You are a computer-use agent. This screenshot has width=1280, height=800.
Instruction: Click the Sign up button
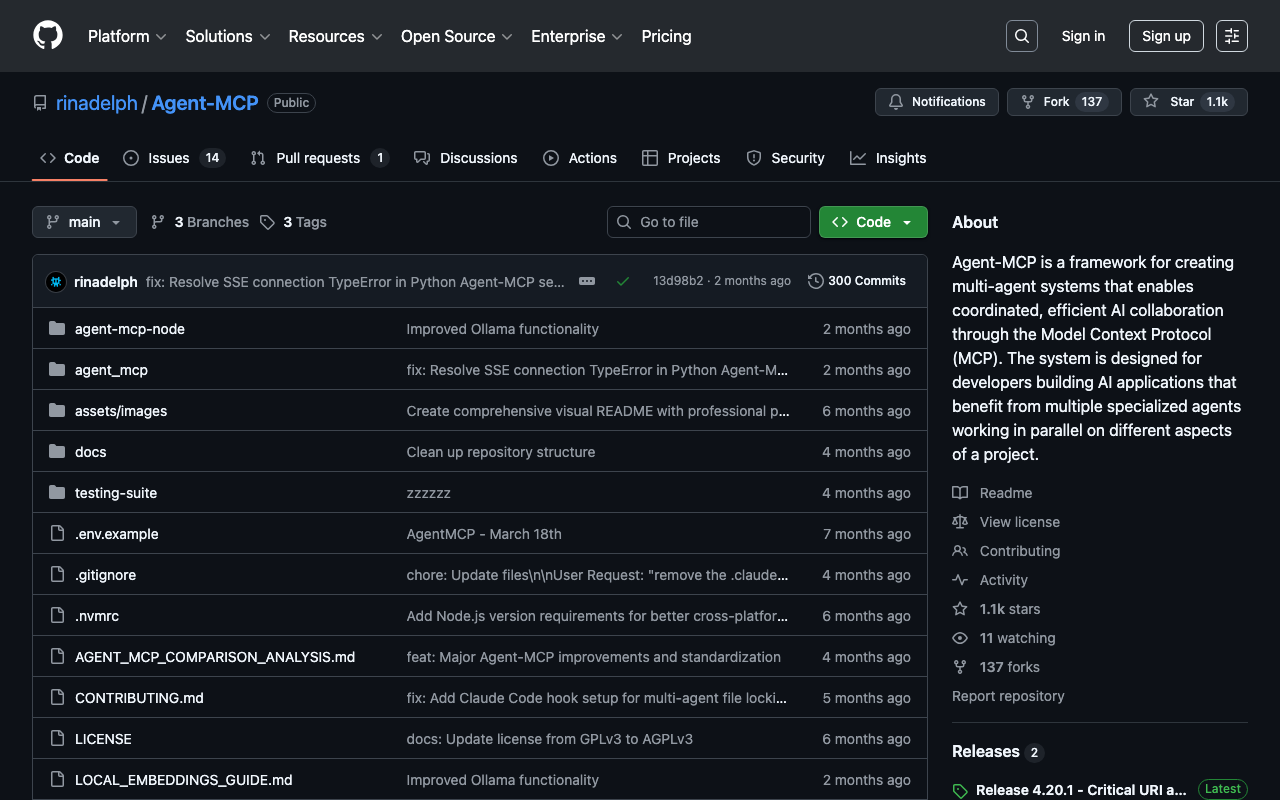pyautogui.click(x=1165, y=36)
